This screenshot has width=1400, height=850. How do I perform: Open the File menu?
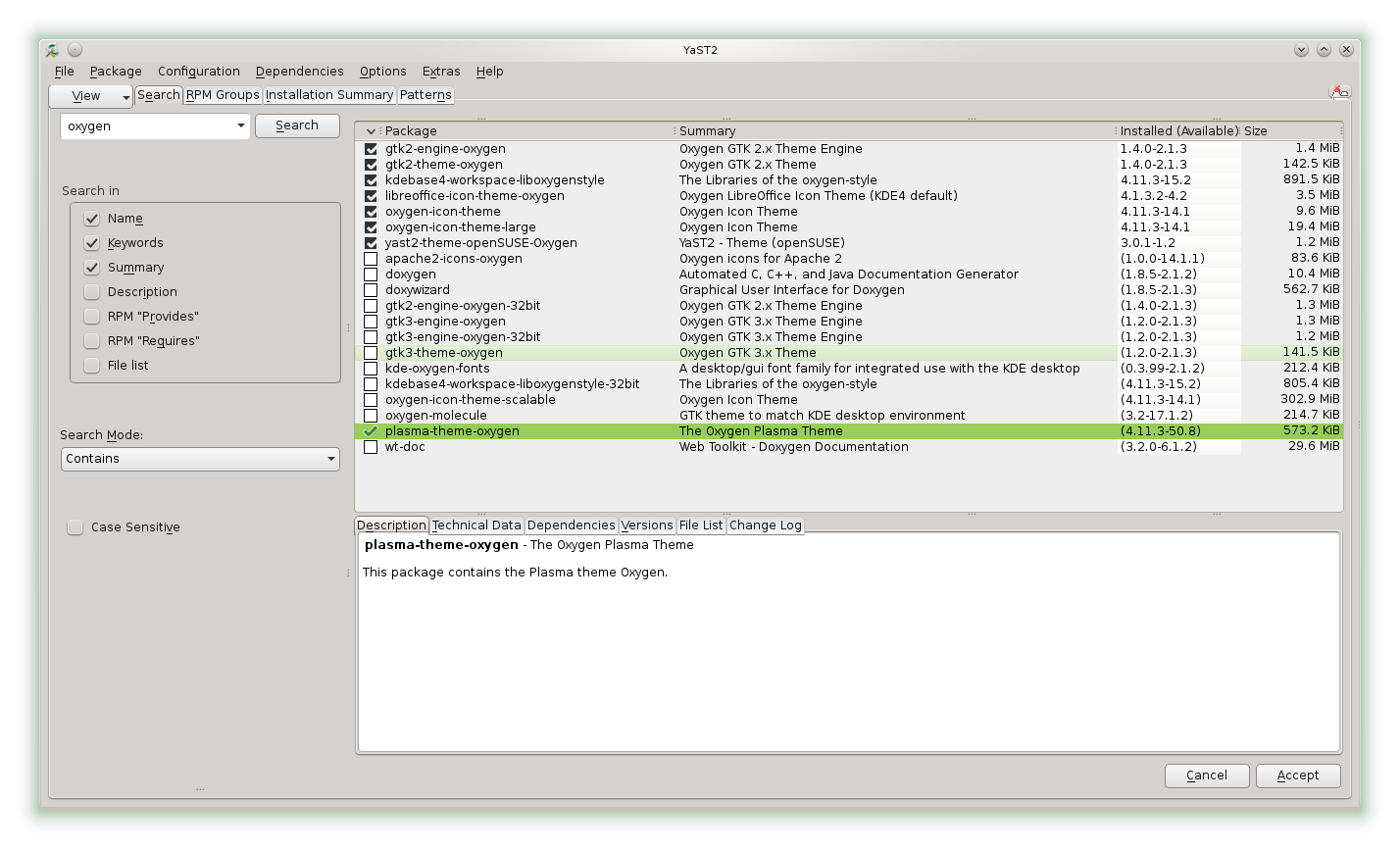65,72
